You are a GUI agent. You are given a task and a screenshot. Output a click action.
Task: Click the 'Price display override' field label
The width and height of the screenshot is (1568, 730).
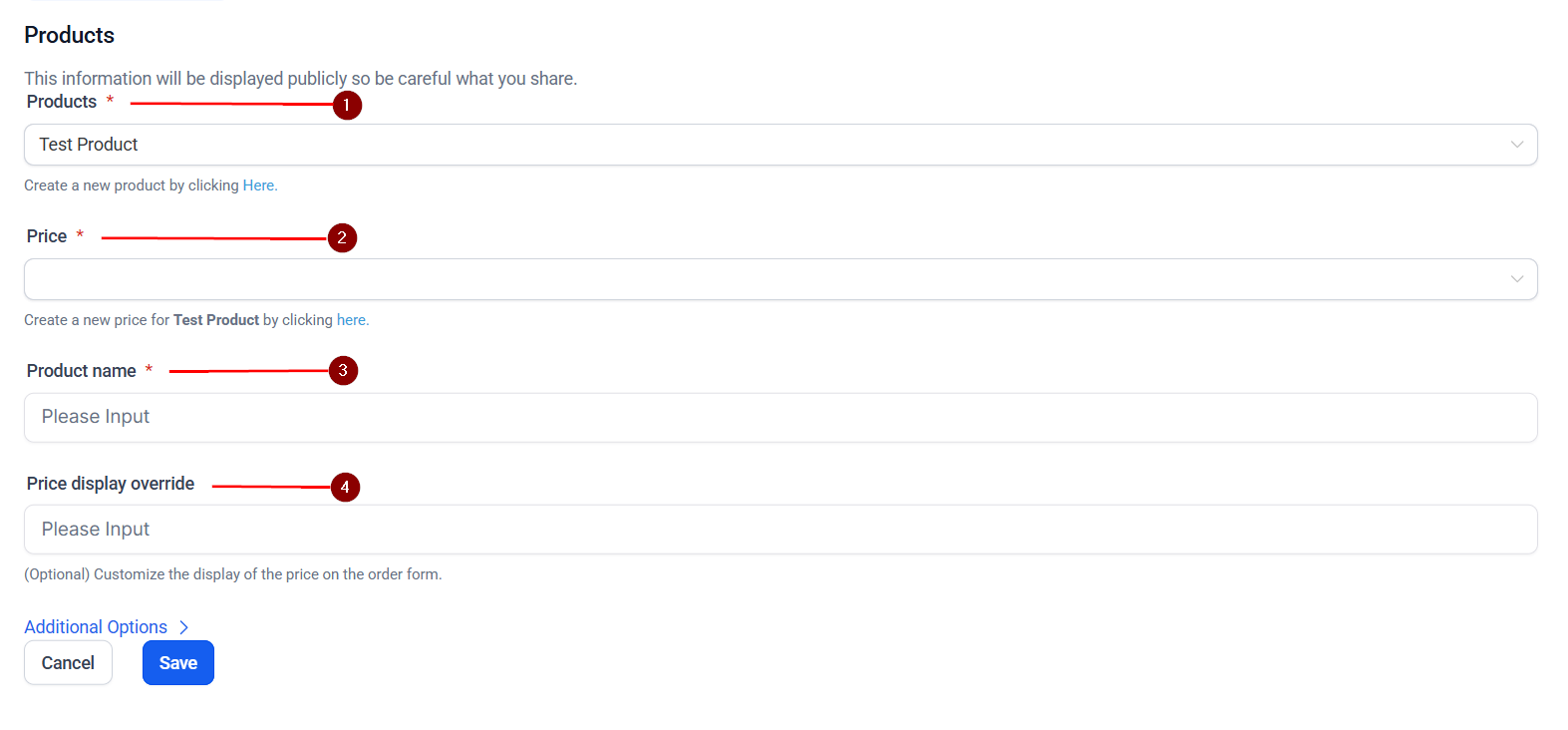click(110, 484)
